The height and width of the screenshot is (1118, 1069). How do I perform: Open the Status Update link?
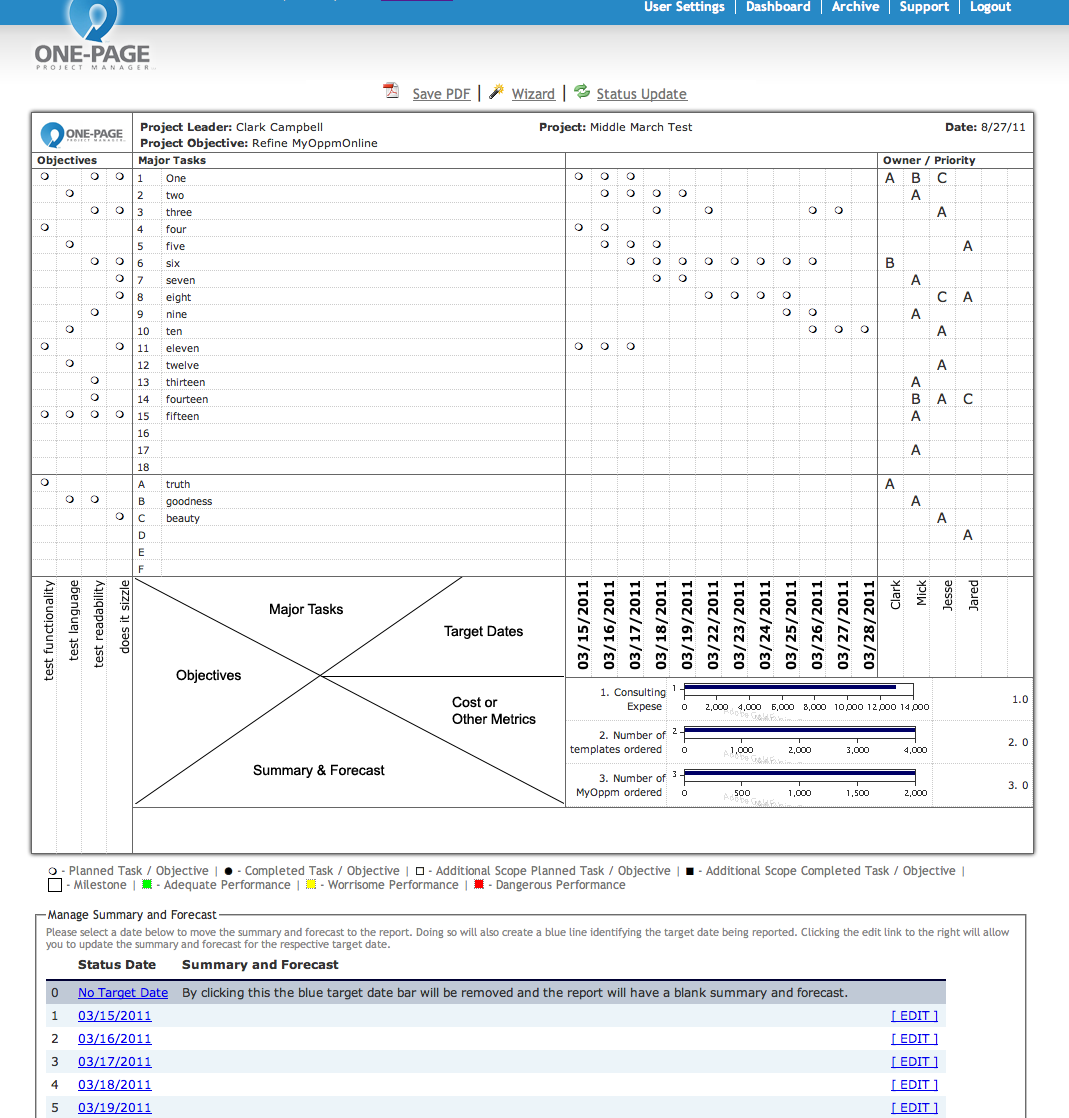click(641, 94)
